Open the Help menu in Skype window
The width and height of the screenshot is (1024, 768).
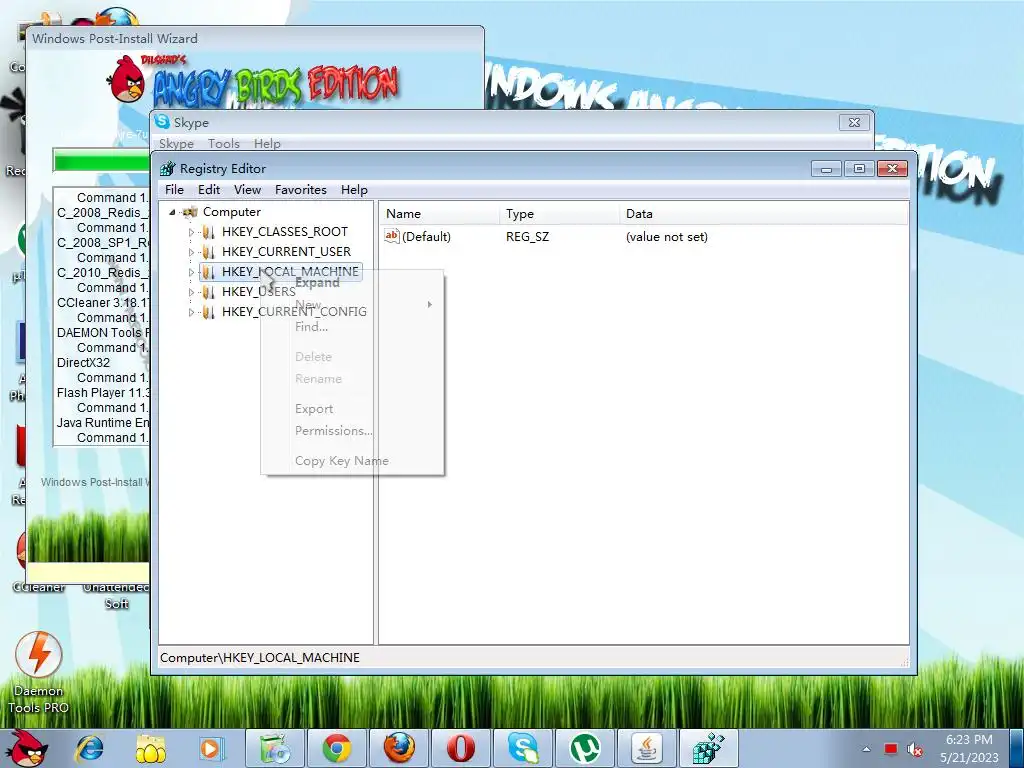[267, 144]
